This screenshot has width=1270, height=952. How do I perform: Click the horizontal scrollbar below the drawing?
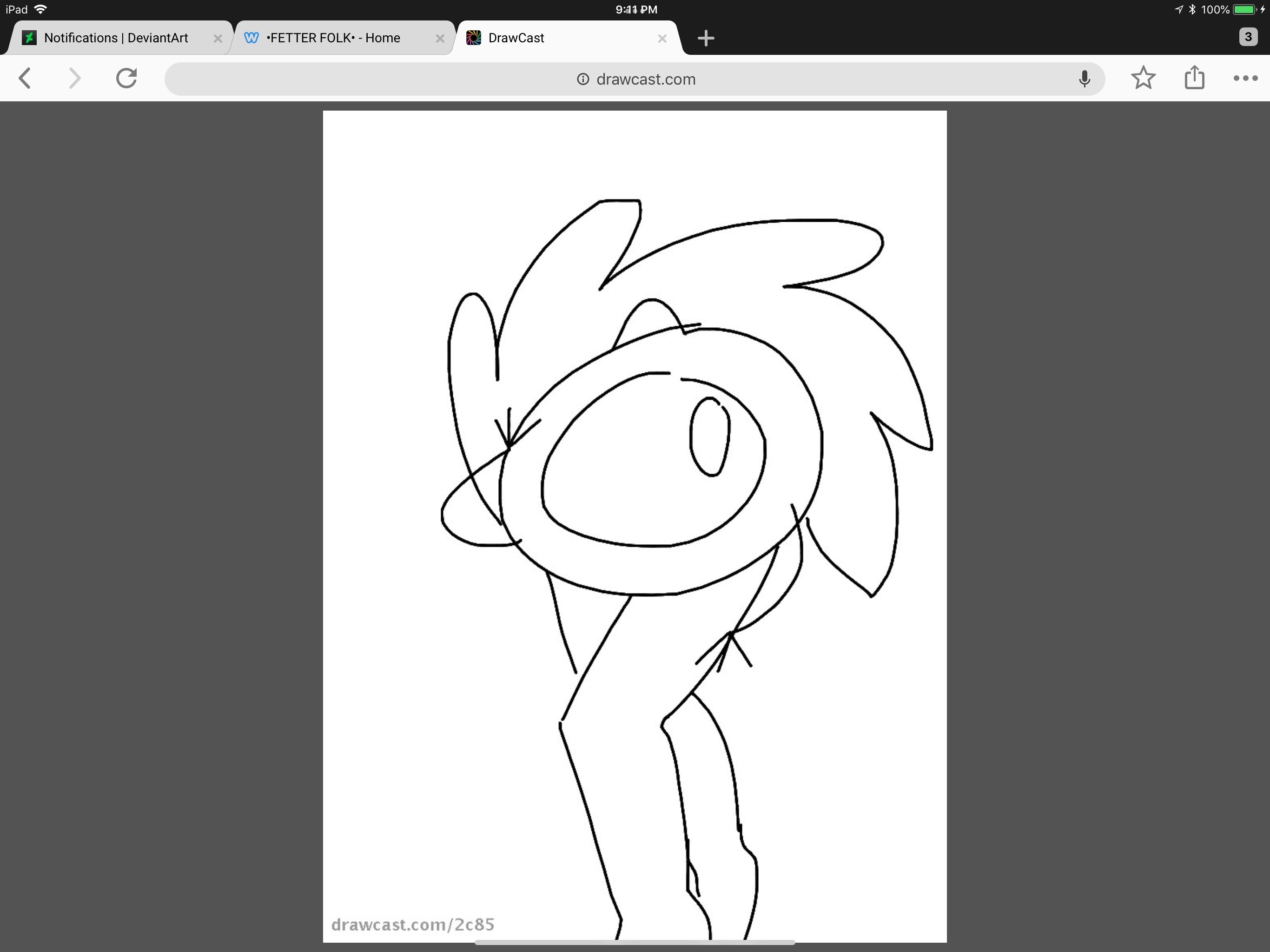[635, 943]
